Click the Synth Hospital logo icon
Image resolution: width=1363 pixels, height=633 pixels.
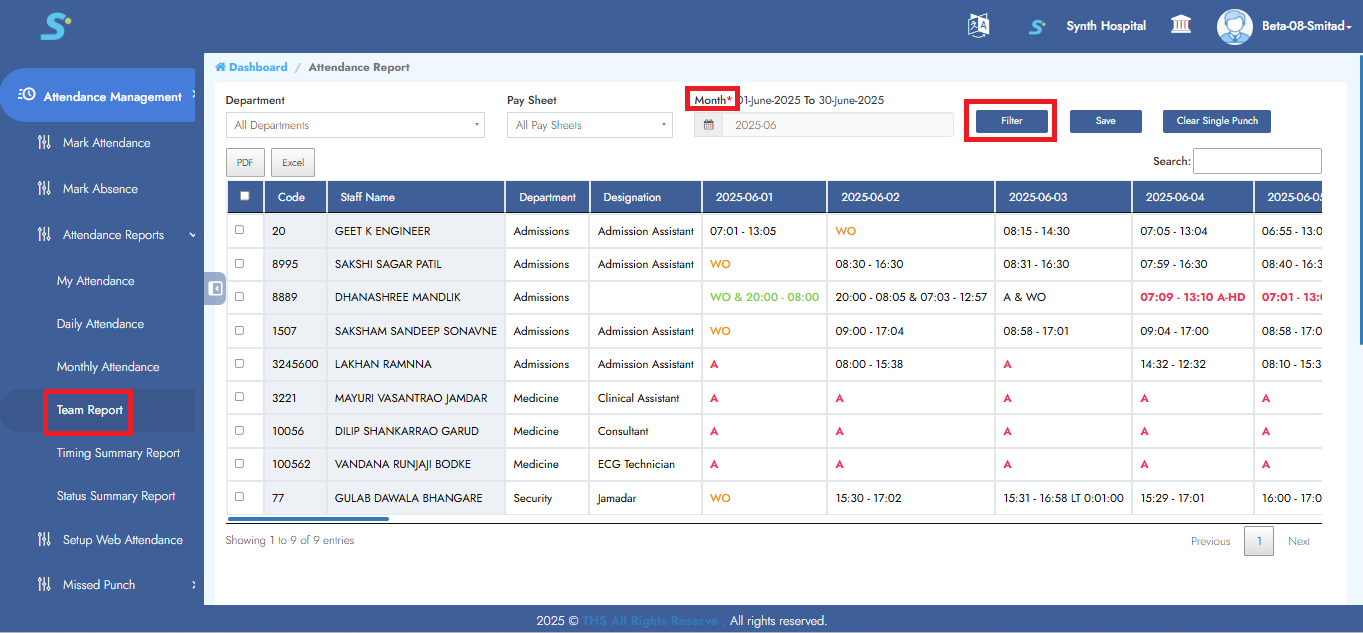pos(1037,27)
